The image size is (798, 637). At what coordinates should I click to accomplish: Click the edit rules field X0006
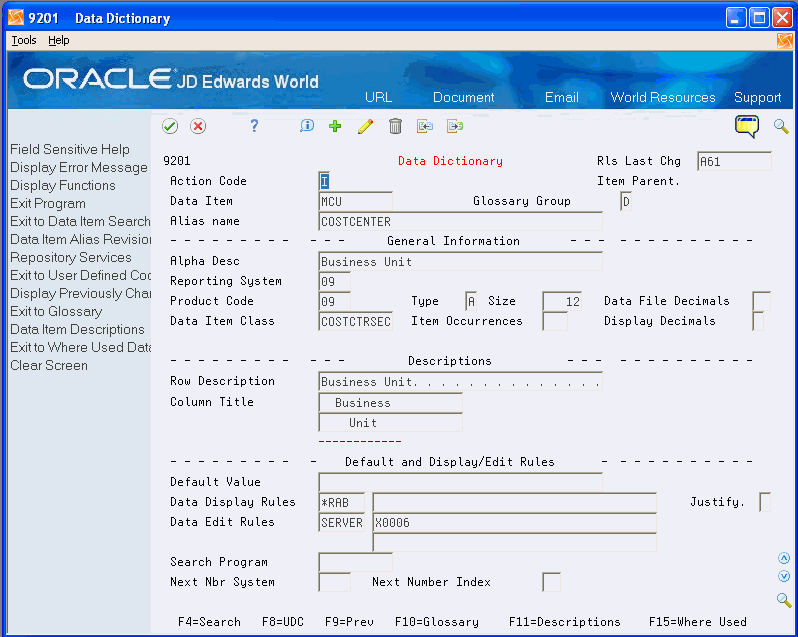coord(515,523)
